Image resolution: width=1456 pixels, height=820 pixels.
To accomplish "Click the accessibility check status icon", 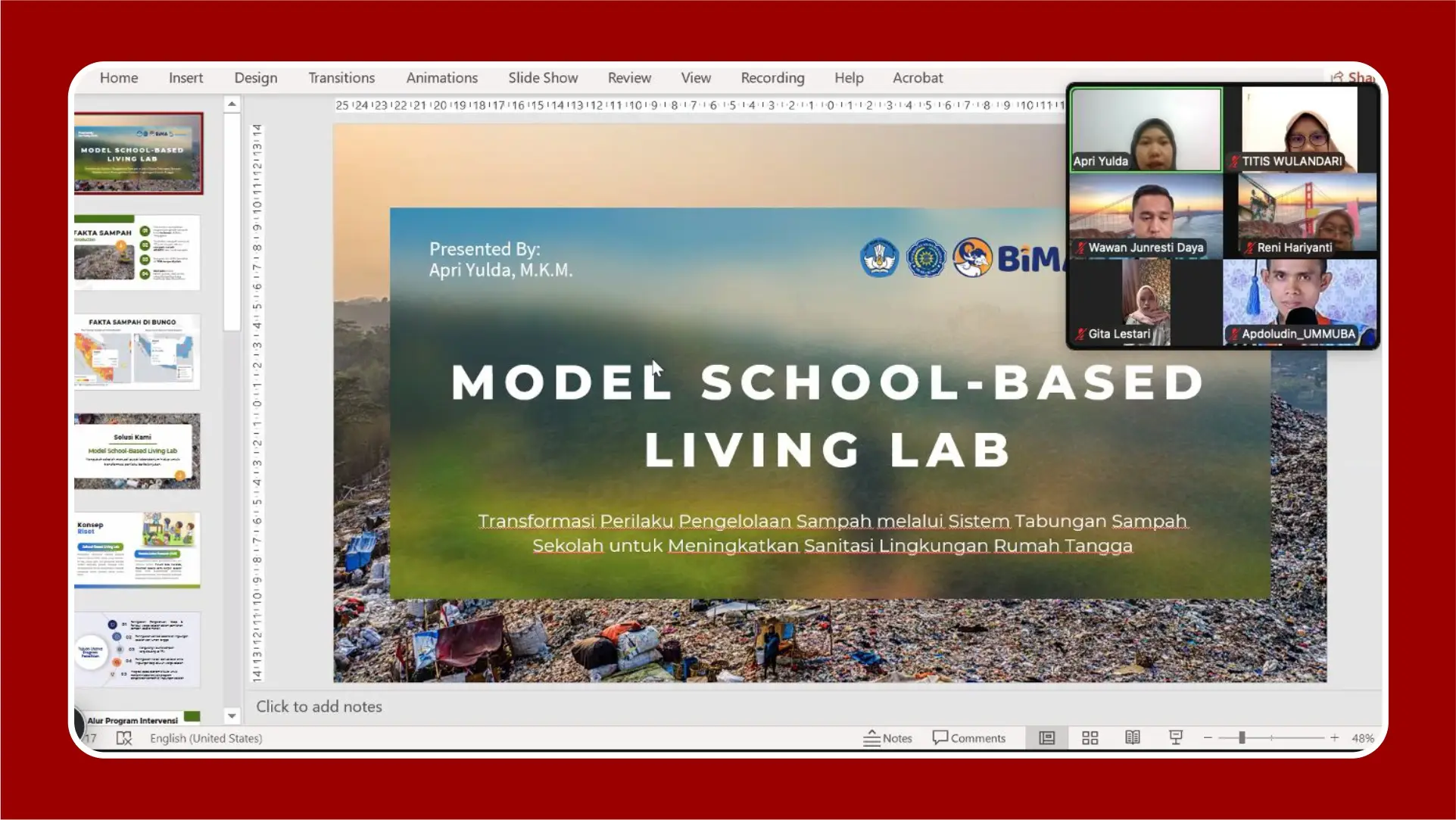I will [124, 738].
